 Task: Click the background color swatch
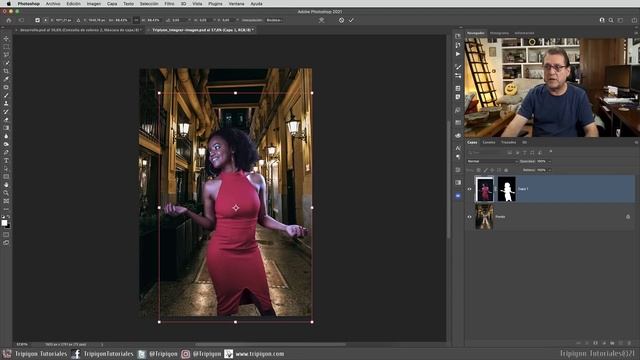[x=8, y=226]
